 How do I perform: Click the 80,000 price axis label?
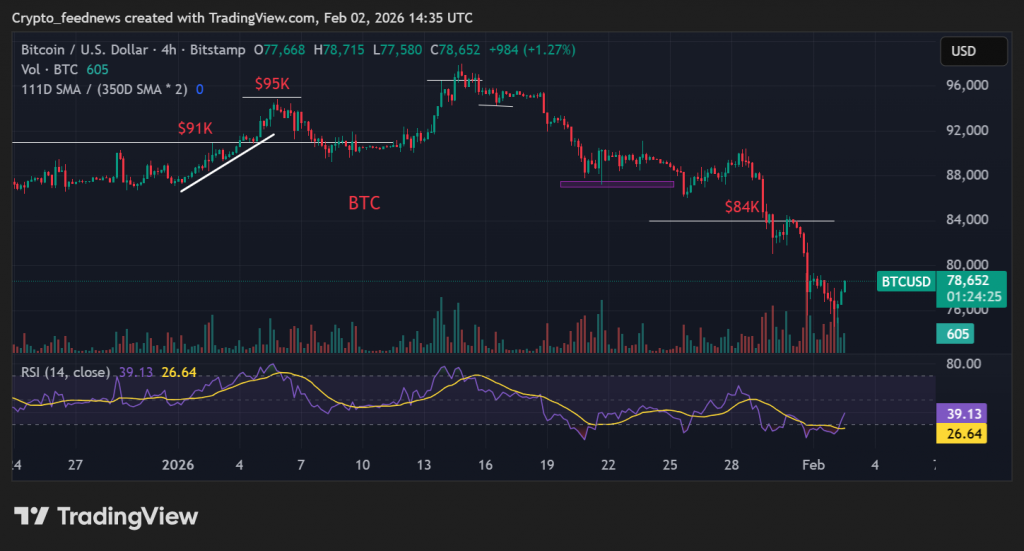[967, 264]
